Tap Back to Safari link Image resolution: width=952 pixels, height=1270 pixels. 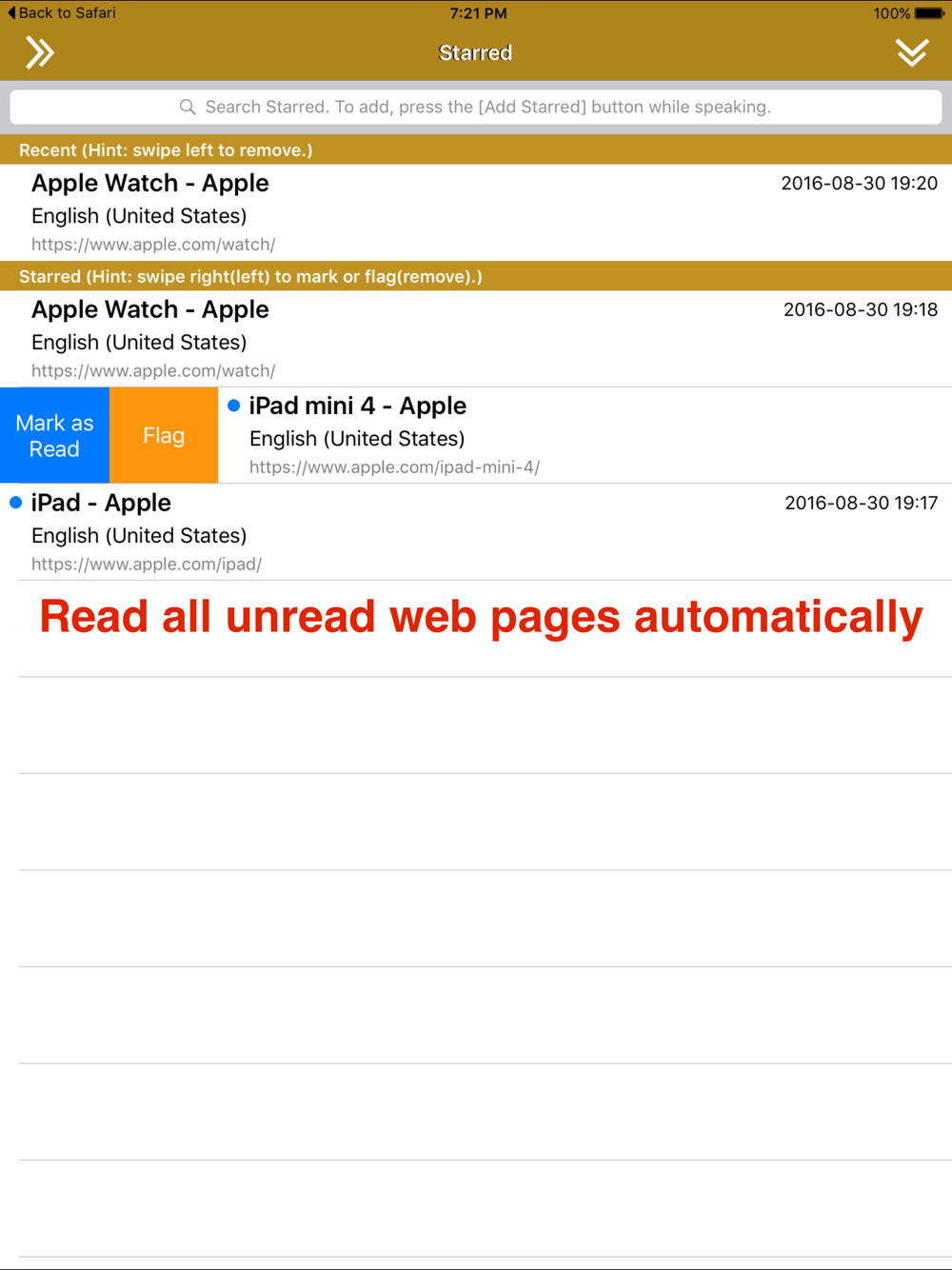click(x=62, y=12)
